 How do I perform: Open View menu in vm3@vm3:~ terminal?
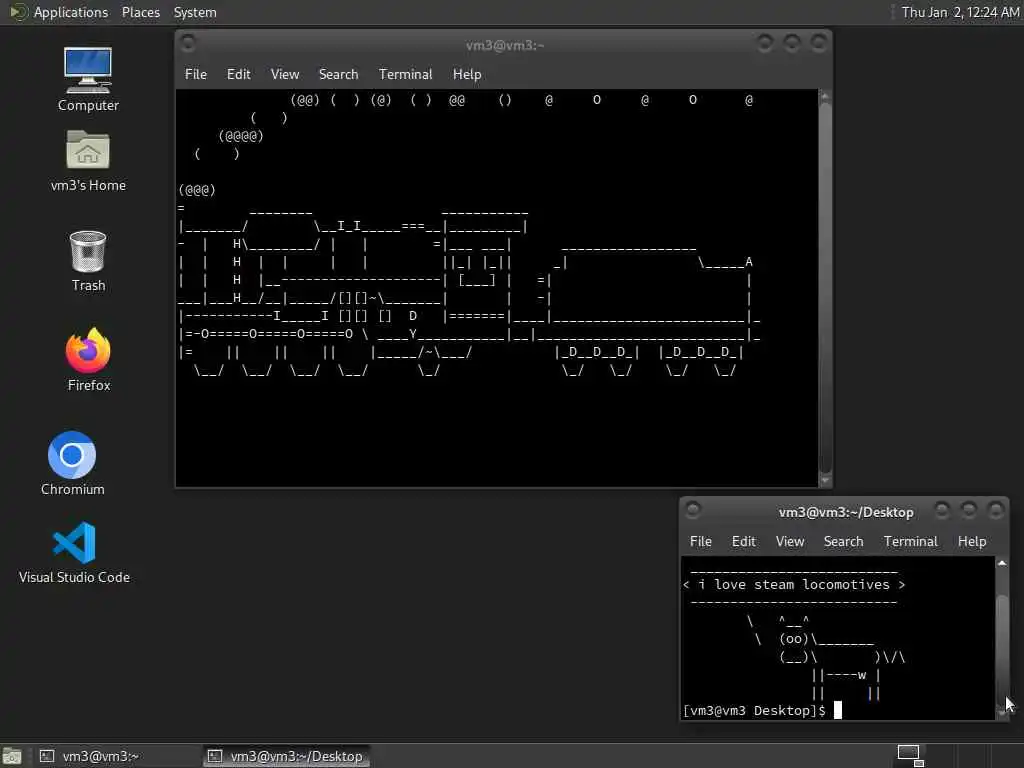pos(285,74)
